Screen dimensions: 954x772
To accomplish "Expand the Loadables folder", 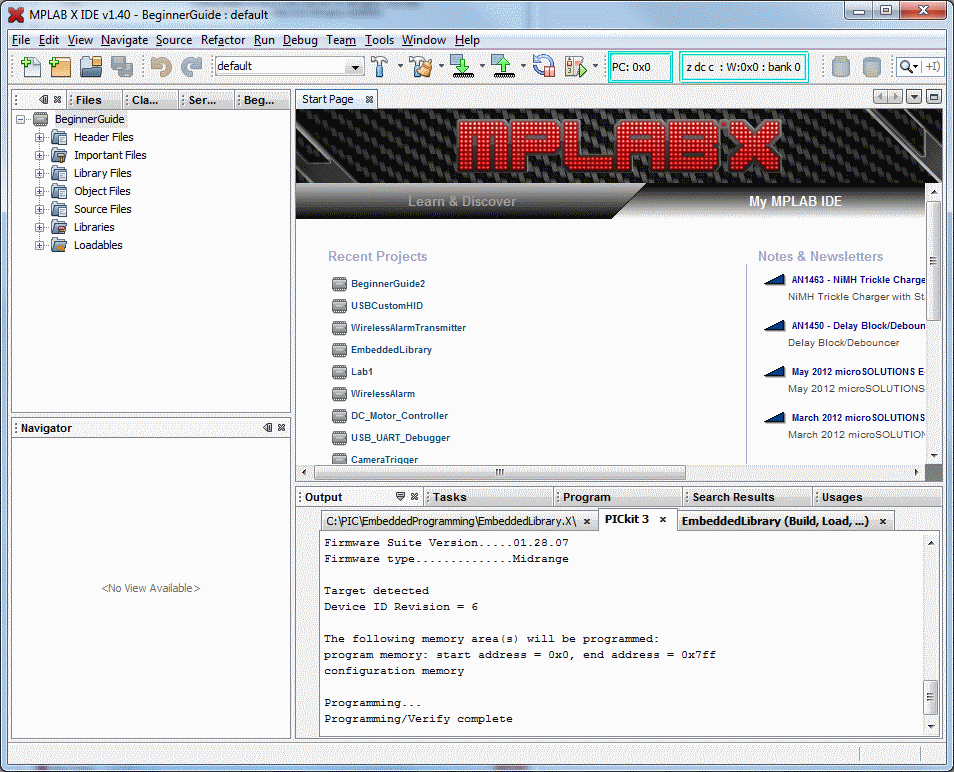I will (40, 245).
